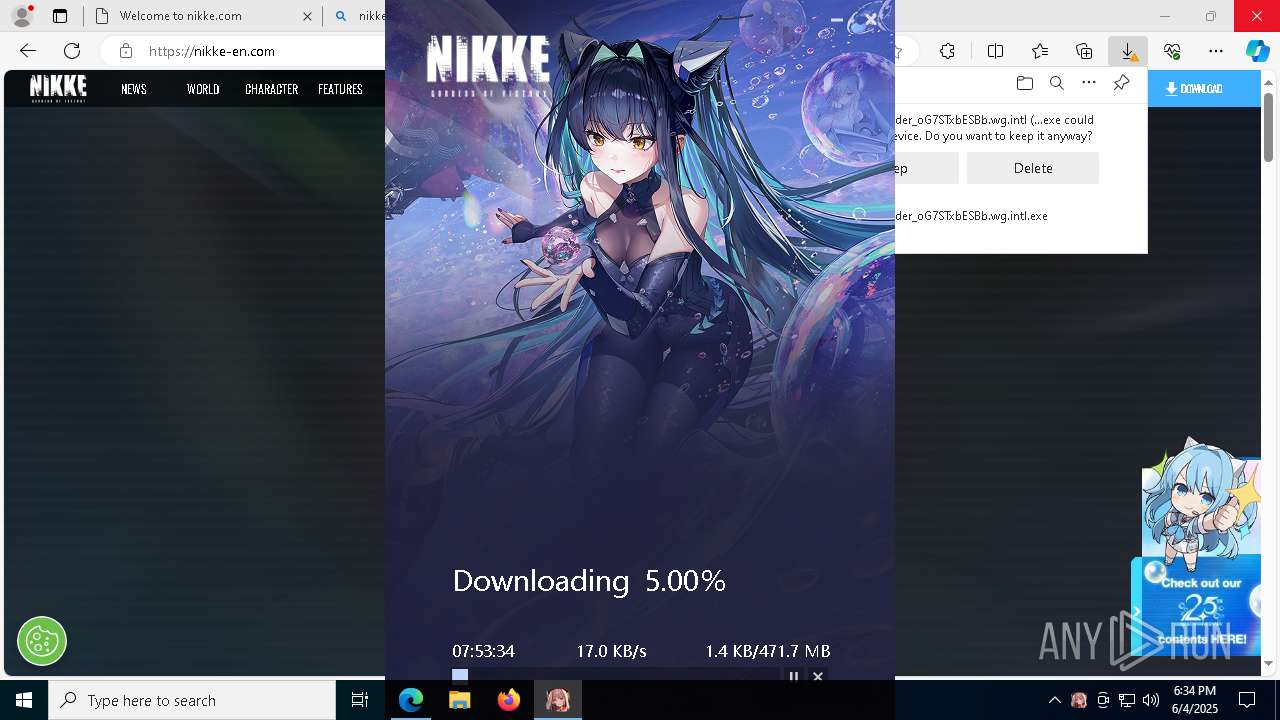The width and height of the screenshot is (1280, 720).
Task: Click the 07:53:34 remaining time text
Action: 483,651
